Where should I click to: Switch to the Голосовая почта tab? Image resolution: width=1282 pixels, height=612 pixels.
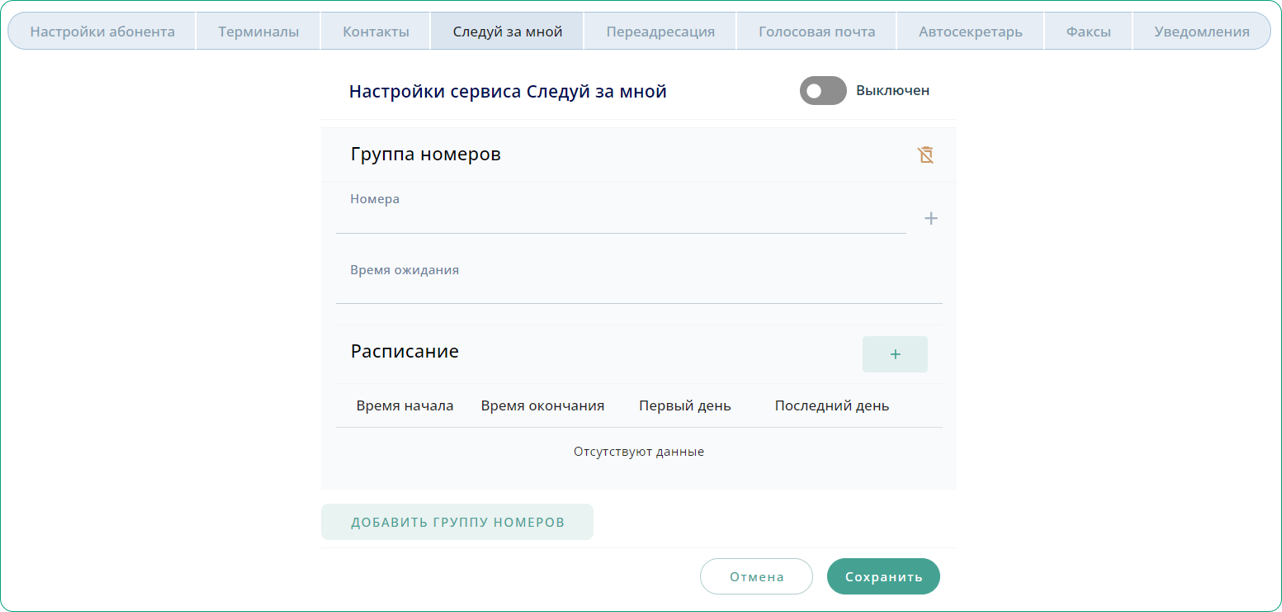point(816,31)
